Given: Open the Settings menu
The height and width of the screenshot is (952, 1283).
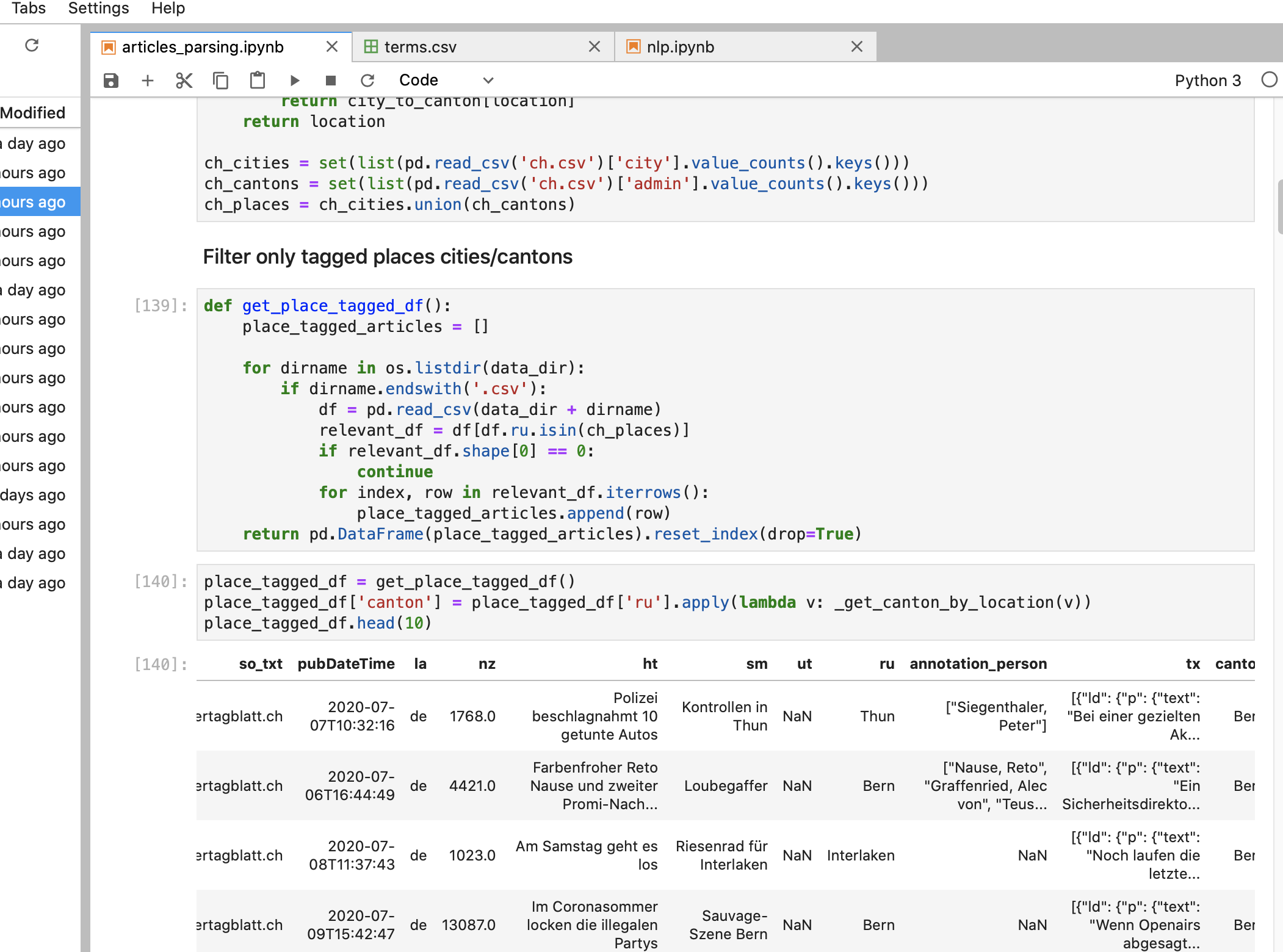Looking at the screenshot, I should pos(98,9).
